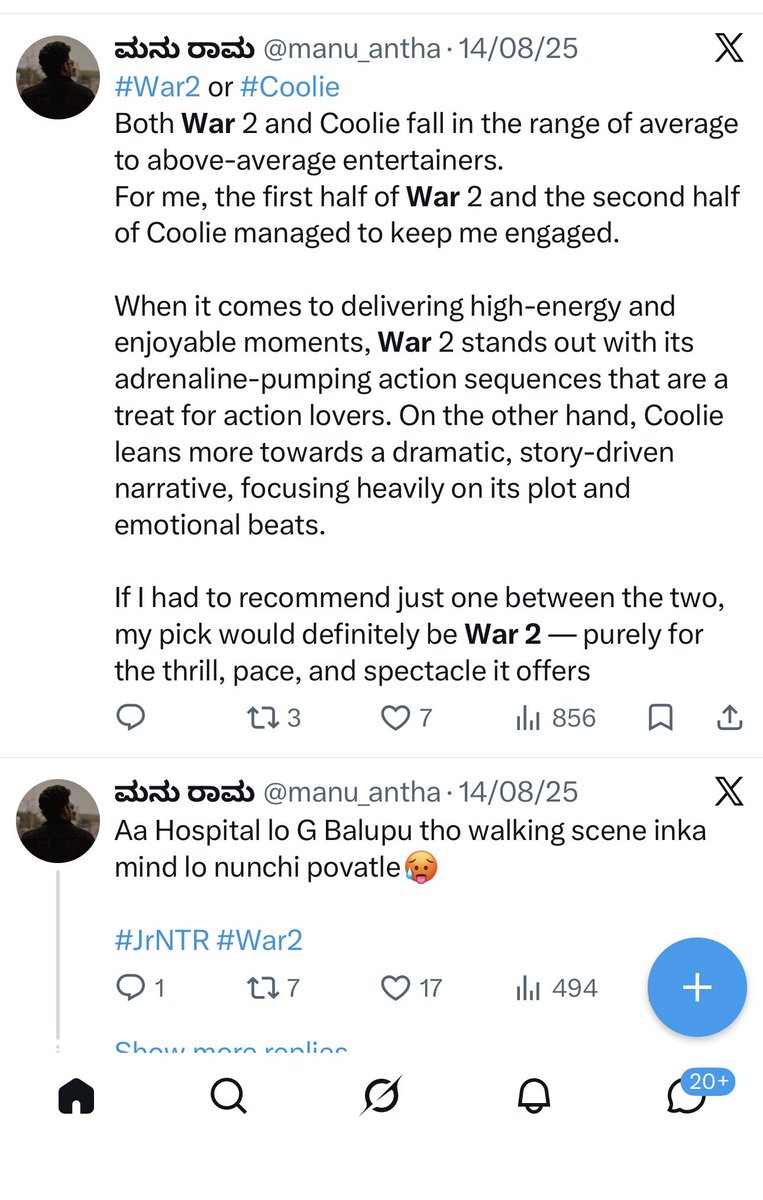This screenshot has width=763, height=1200.
Task: Open the Home tab in bottom navigation
Action: 76,1097
